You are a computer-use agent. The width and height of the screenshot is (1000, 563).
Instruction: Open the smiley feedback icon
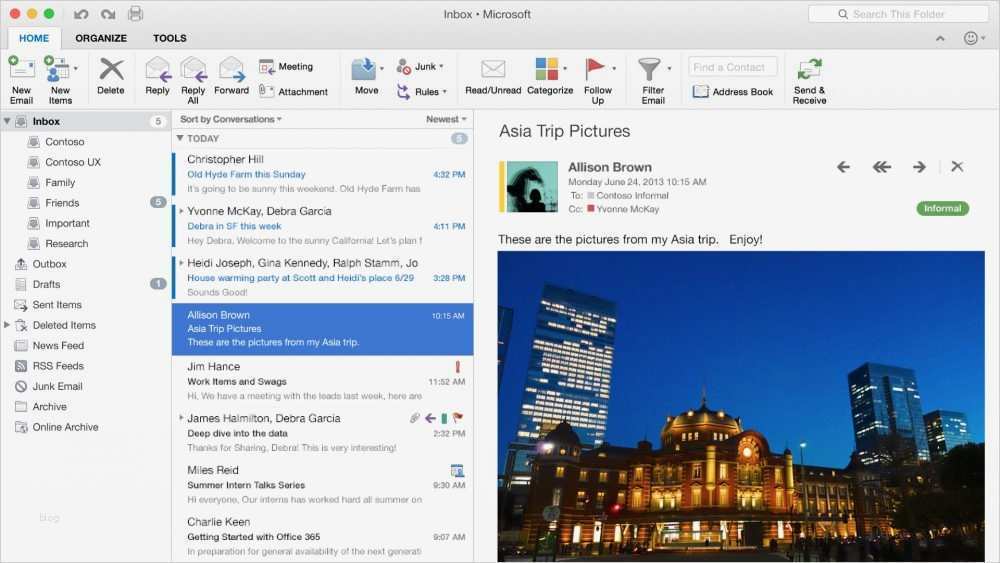[971, 38]
